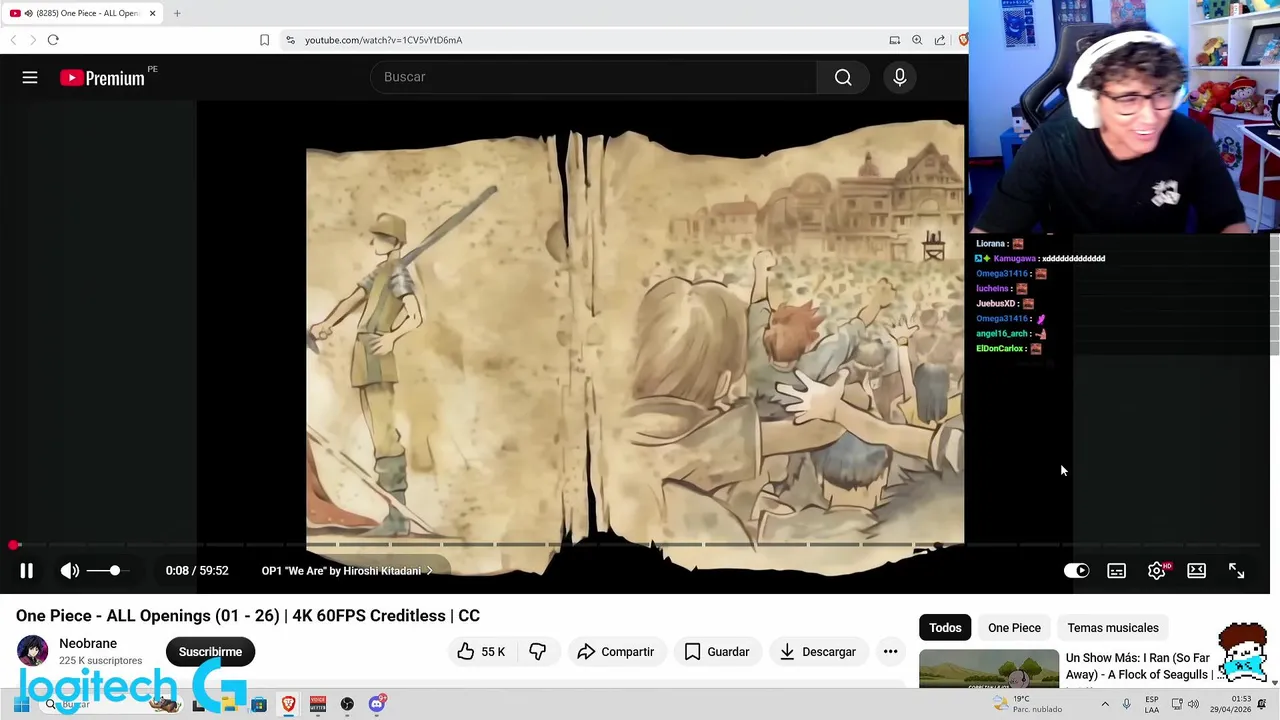This screenshot has width=1280, height=720.
Task: Show hidden system tray icons chevron
Action: point(1105,704)
